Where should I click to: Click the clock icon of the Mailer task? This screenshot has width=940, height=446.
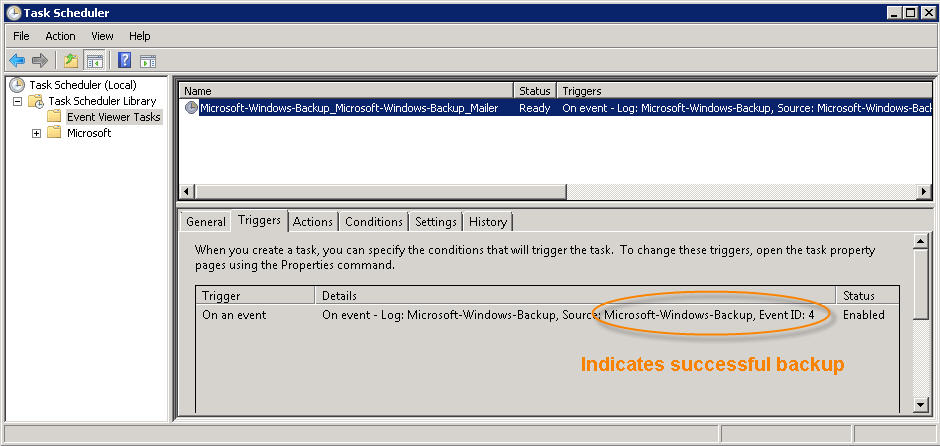coord(191,108)
